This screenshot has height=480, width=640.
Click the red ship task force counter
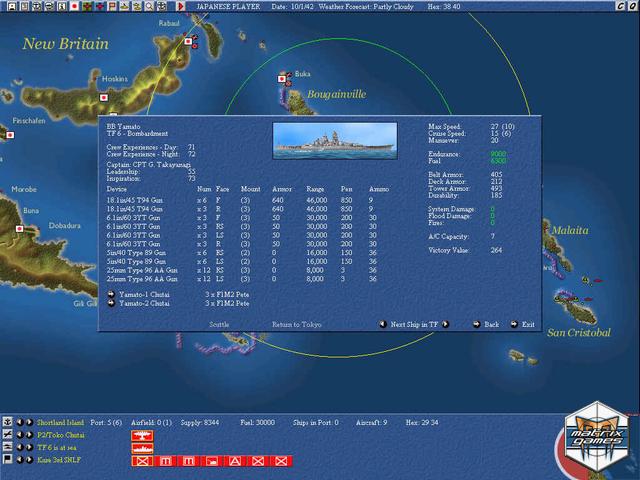142,447
